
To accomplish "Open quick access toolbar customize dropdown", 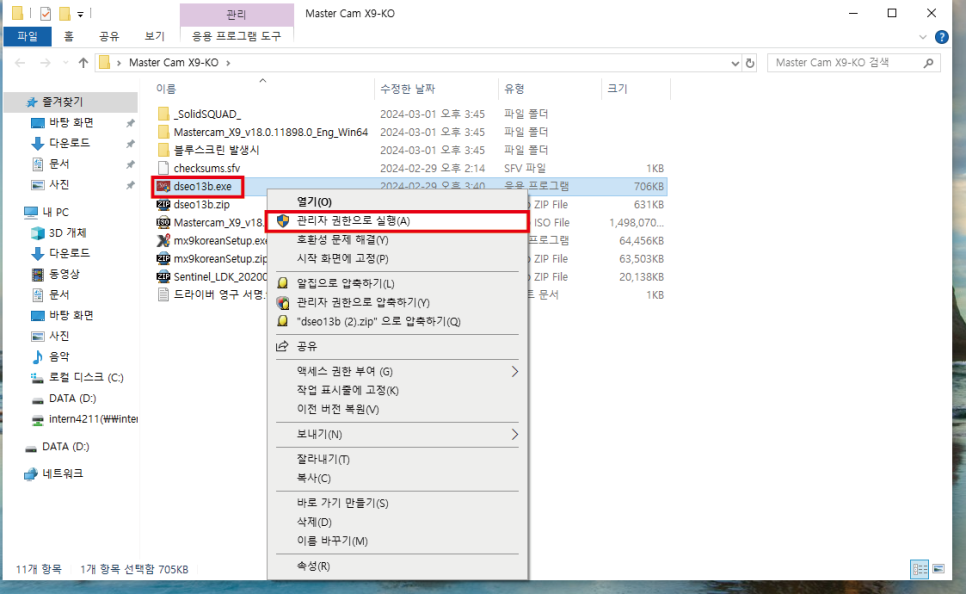I will point(80,14).
